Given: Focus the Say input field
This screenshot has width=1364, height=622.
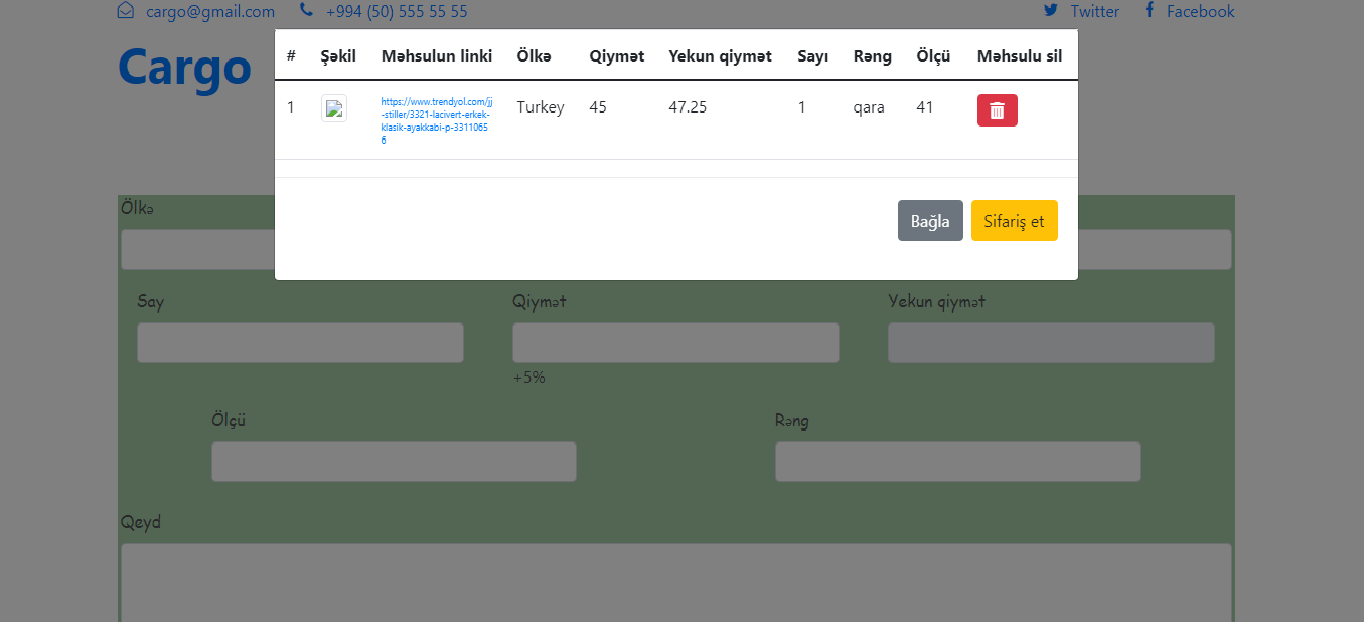Looking at the screenshot, I should point(301,342).
